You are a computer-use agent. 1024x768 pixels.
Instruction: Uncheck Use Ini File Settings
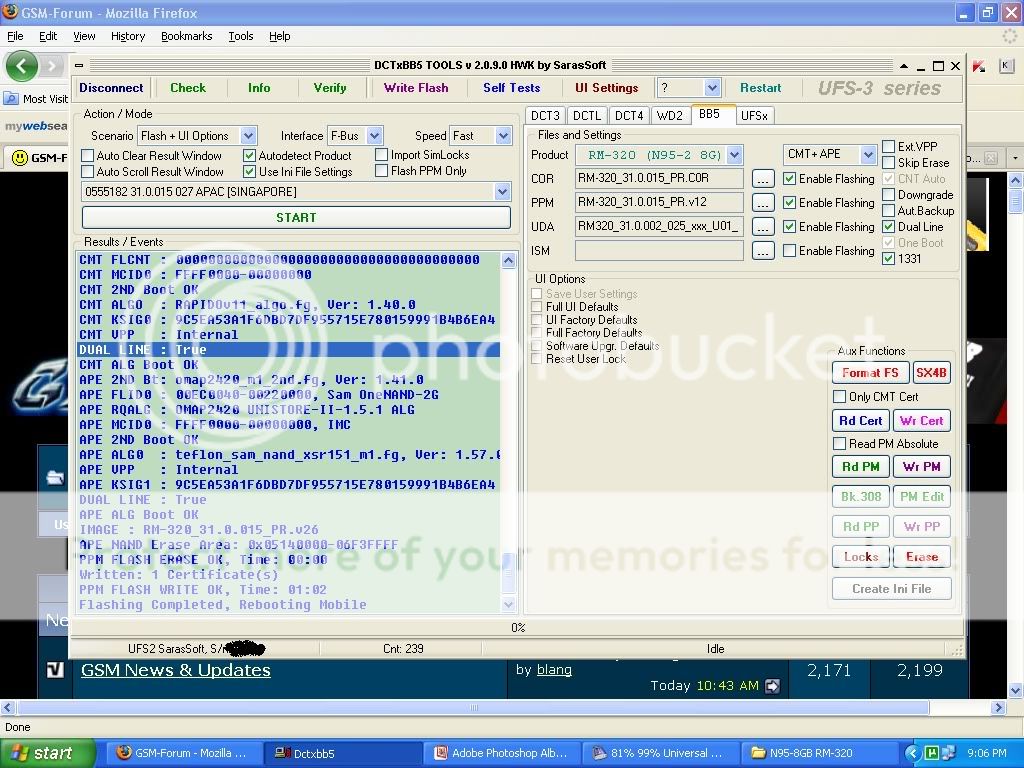pos(249,171)
